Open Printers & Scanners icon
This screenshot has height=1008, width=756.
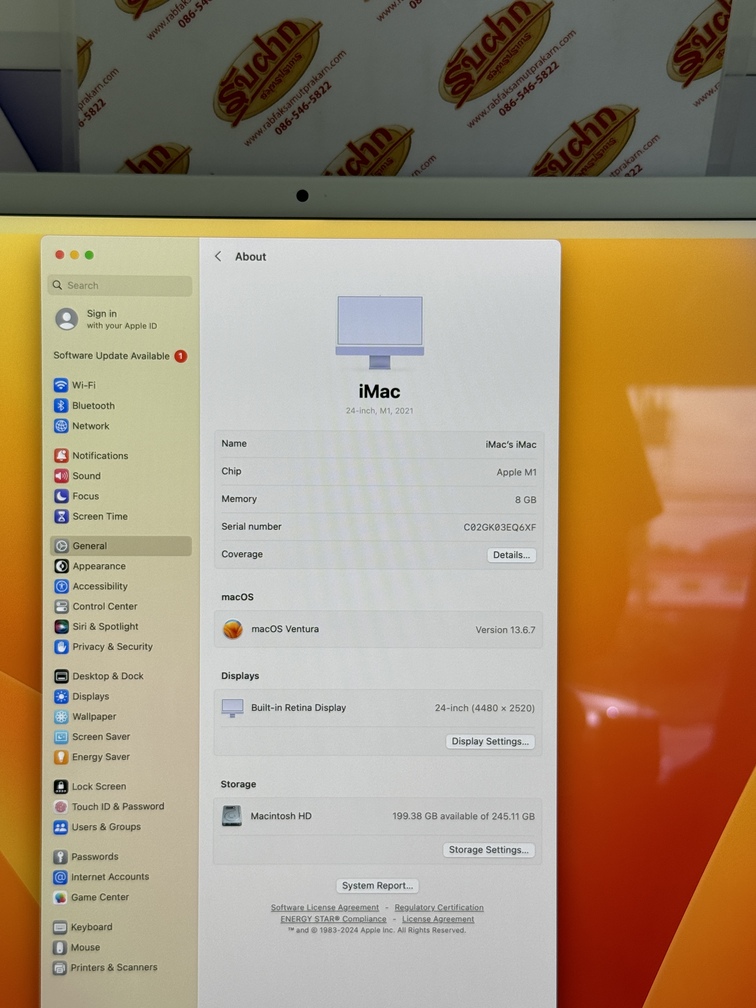[x=60, y=968]
